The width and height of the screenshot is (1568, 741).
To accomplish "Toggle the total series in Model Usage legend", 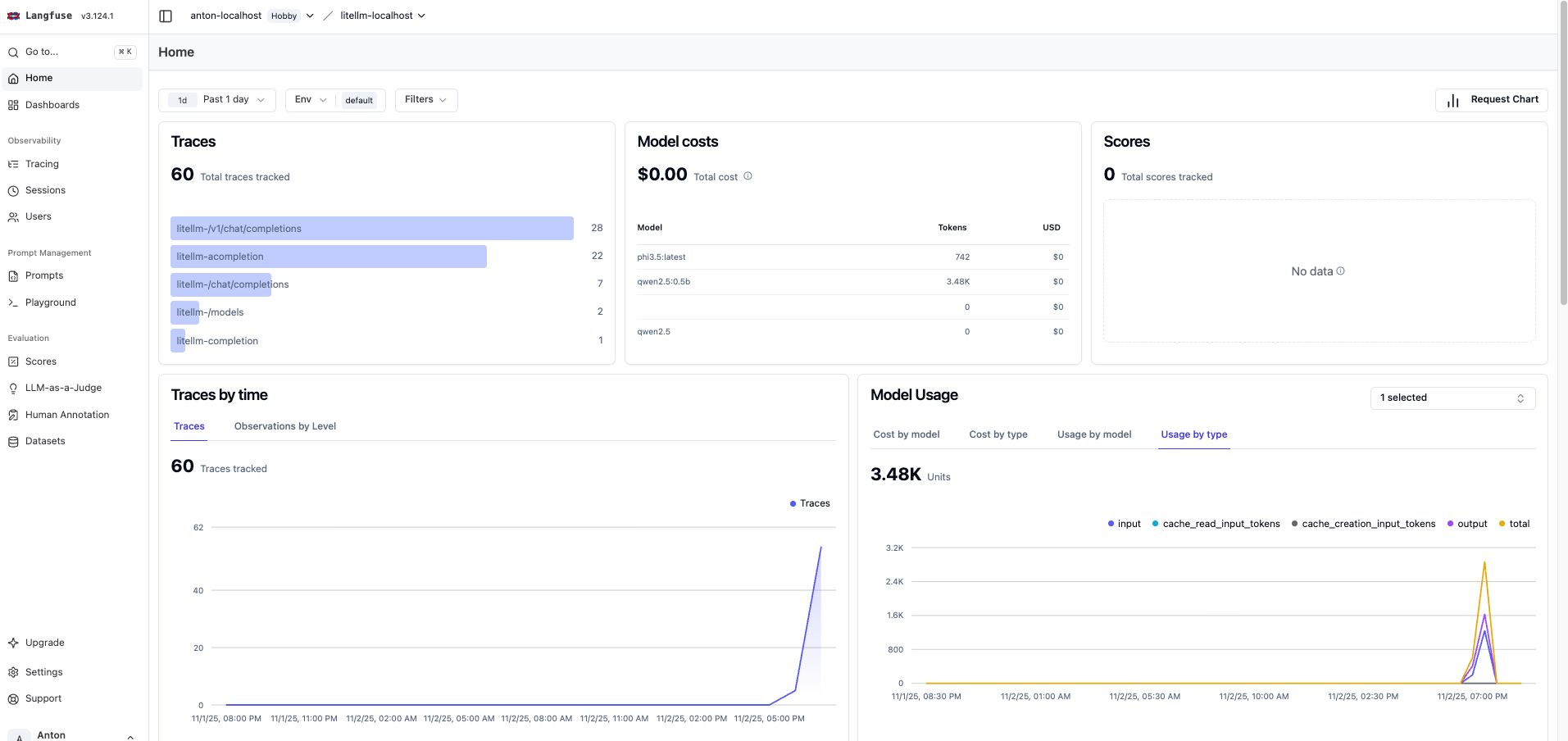I will 1514,524.
